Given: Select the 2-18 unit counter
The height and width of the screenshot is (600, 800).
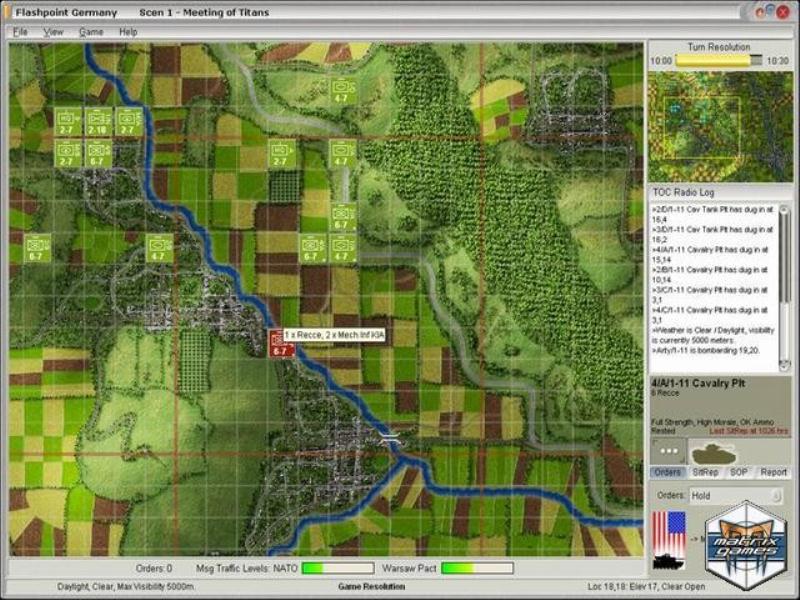Looking at the screenshot, I should (97, 122).
